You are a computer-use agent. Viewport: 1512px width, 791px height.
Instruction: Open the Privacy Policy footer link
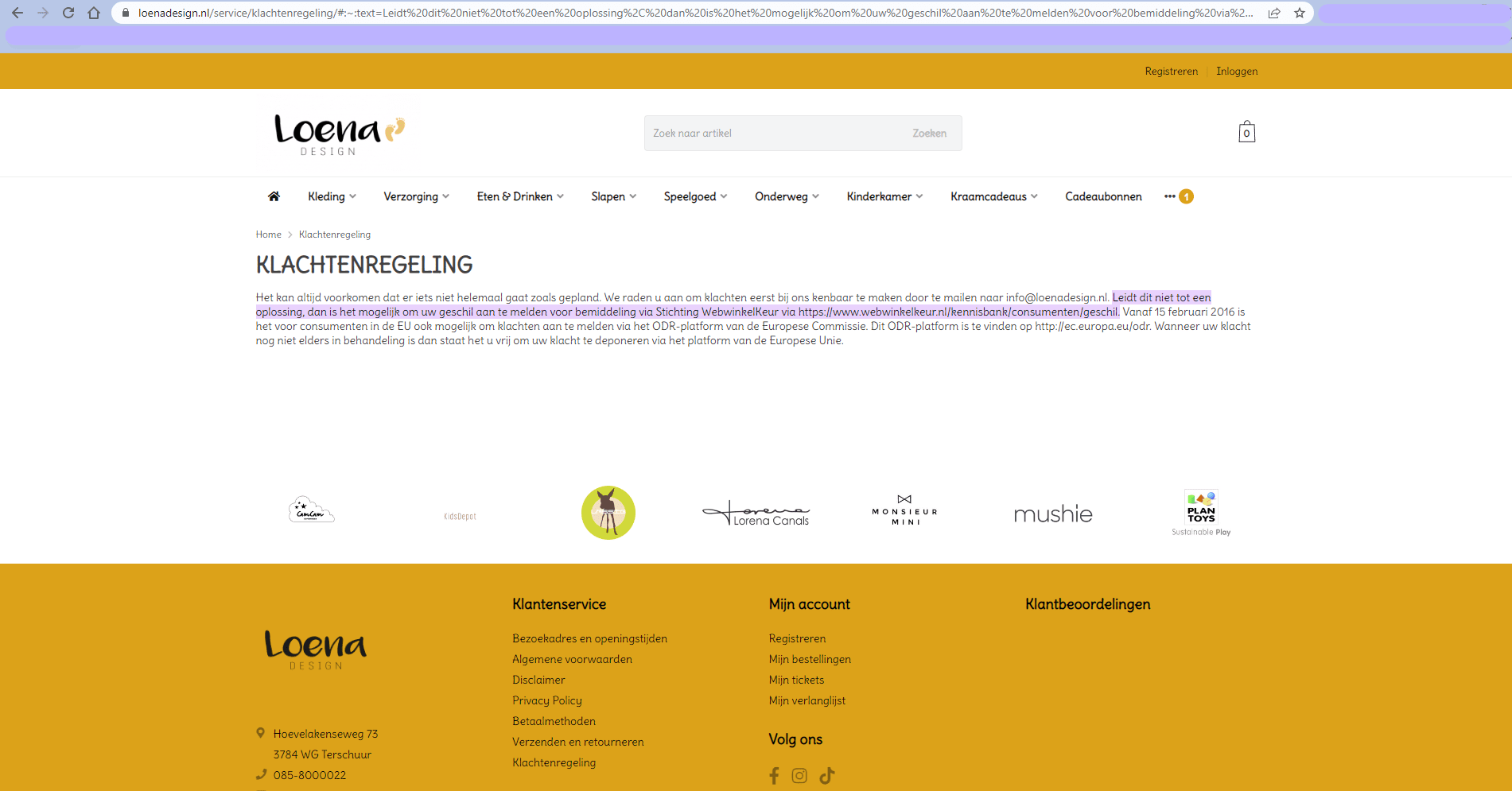pyautogui.click(x=547, y=700)
